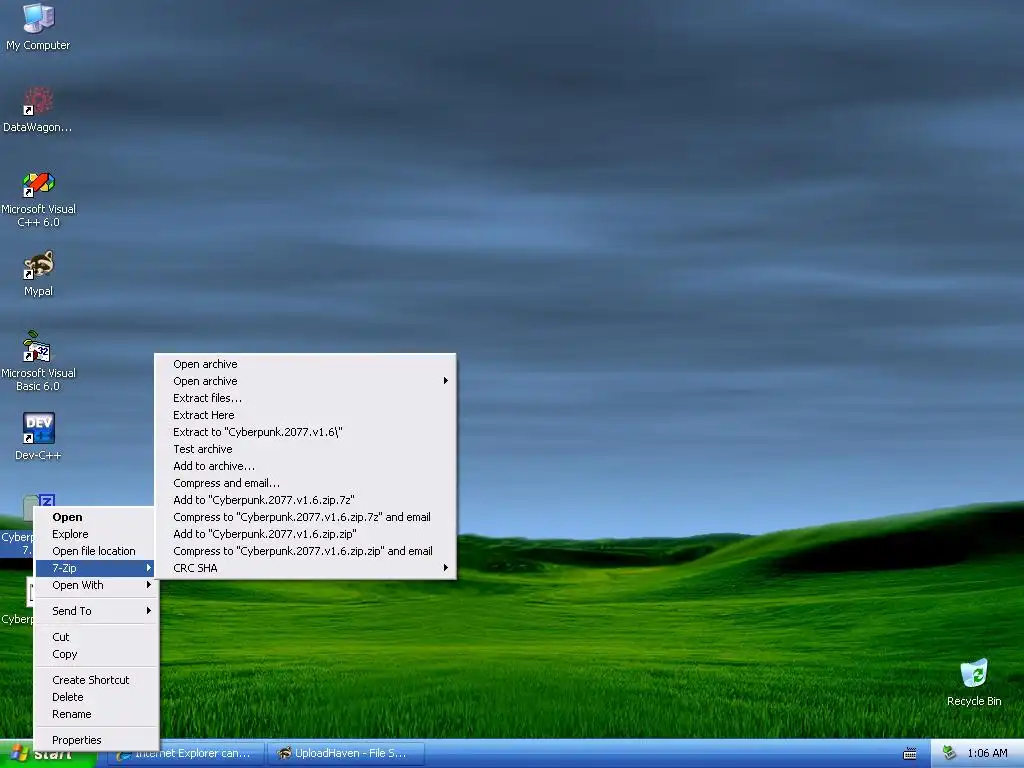Click the keyboard icon in the taskbar
The width and height of the screenshot is (1024, 768).
[x=910, y=754]
